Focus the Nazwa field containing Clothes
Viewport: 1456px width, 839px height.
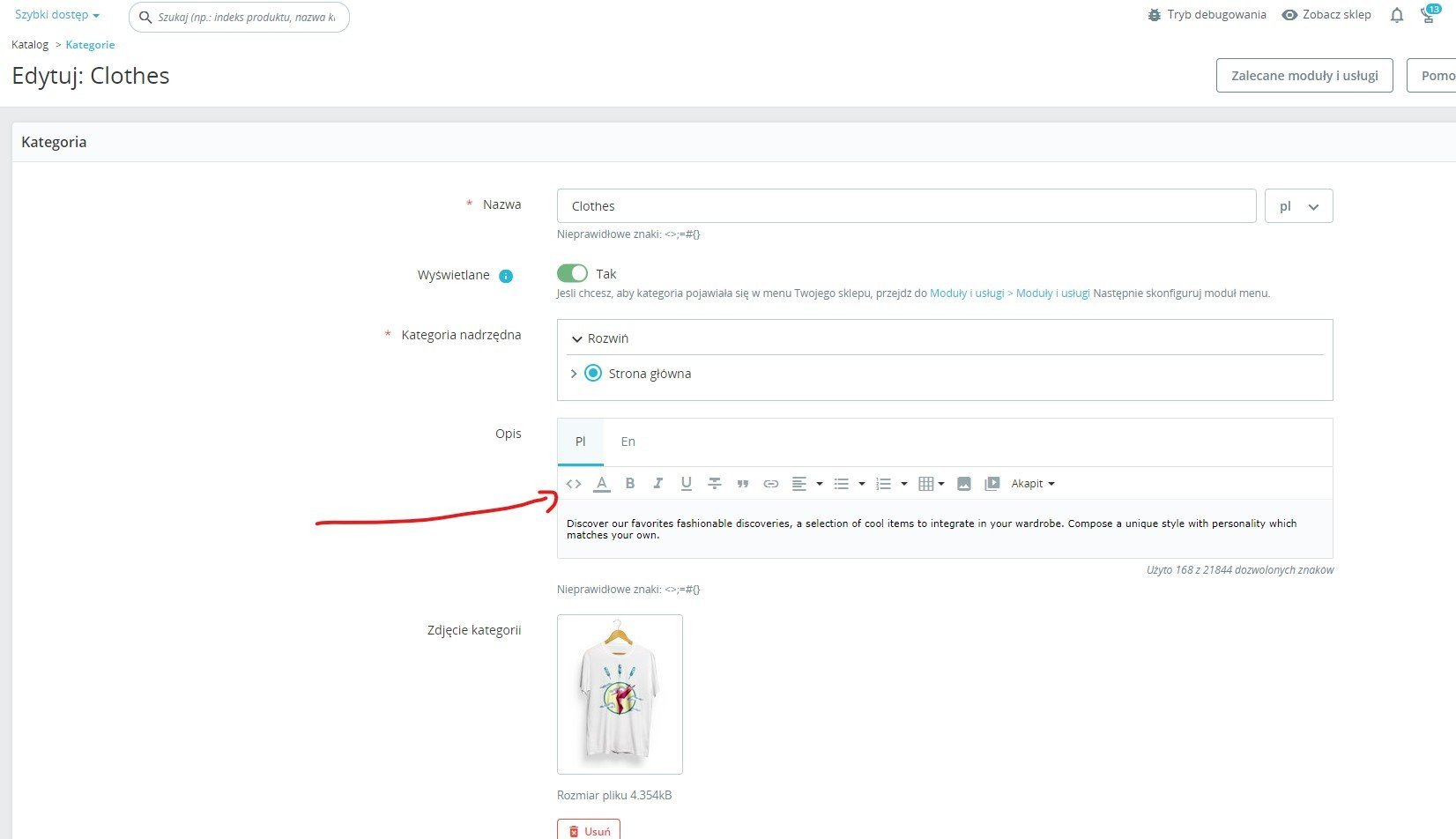point(906,206)
